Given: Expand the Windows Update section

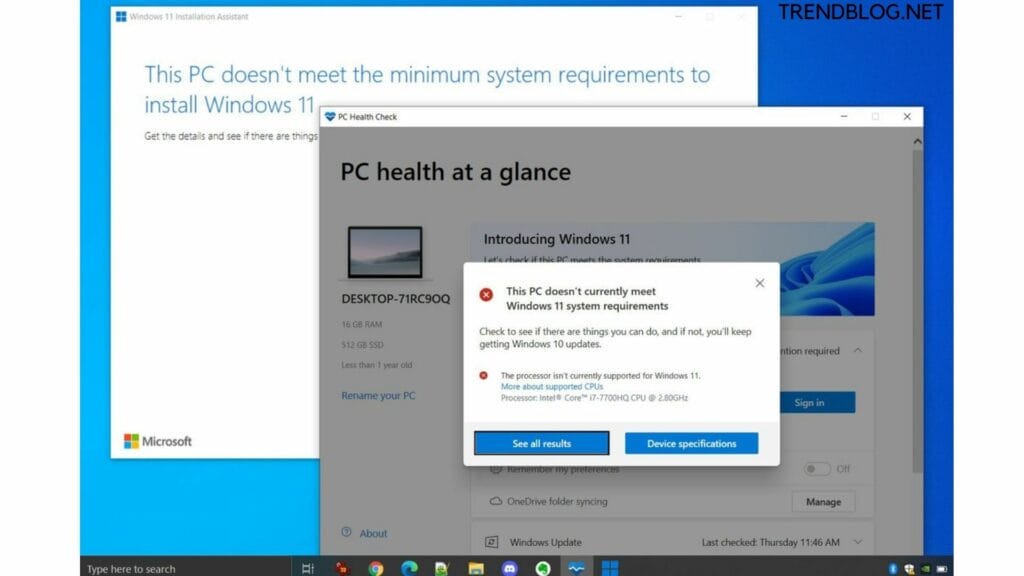Looking at the screenshot, I should 857,542.
